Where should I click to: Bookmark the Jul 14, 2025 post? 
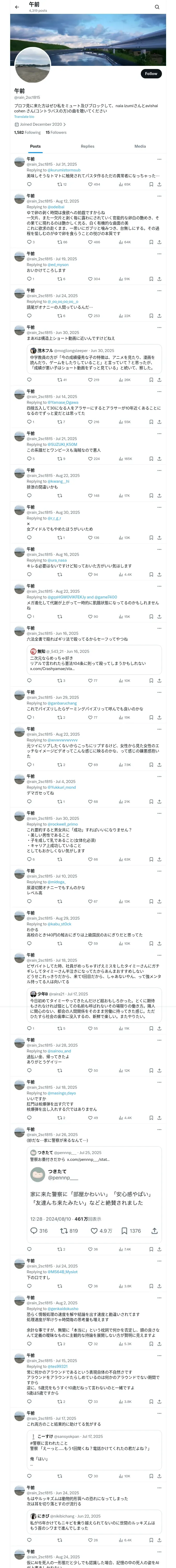coord(150,422)
